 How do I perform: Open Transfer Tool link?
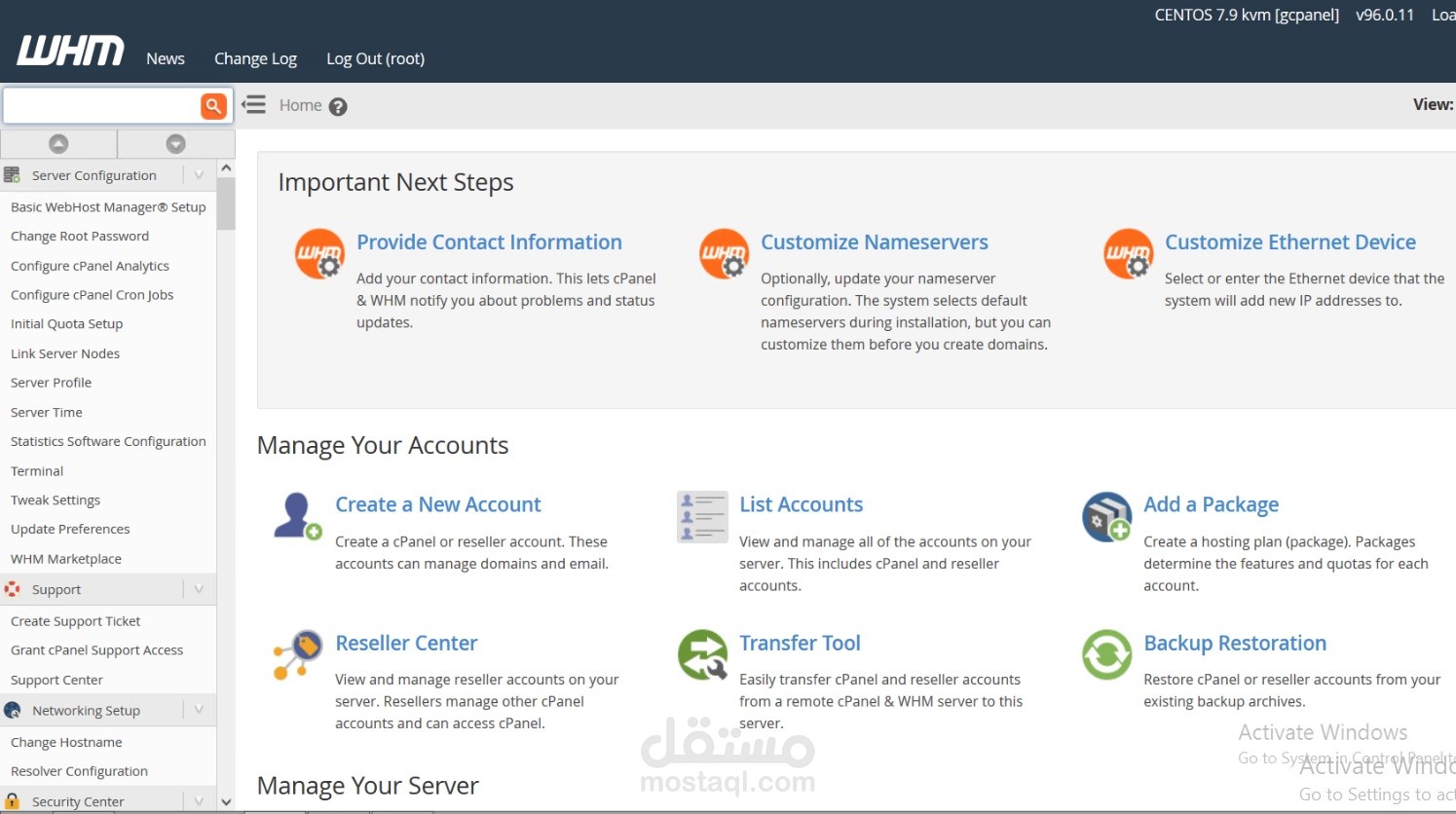click(x=800, y=643)
